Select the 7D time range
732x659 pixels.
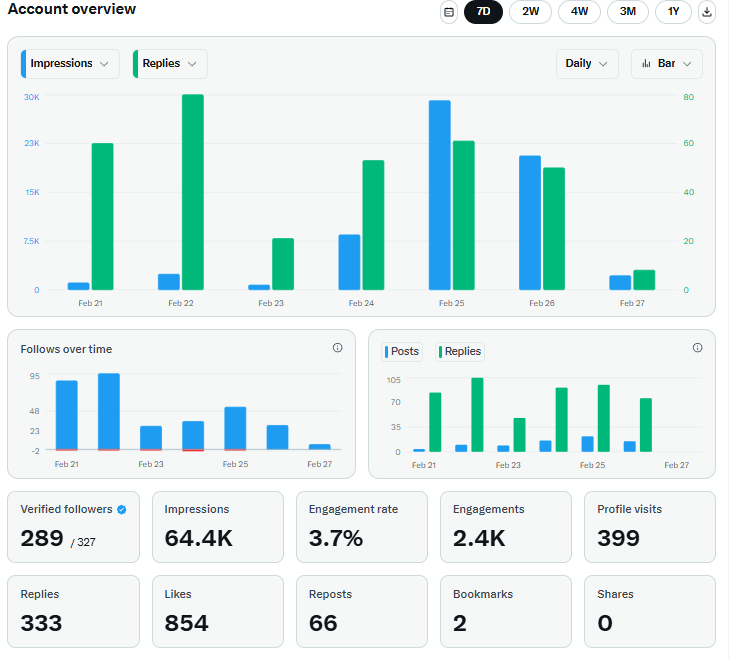[x=483, y=12]
